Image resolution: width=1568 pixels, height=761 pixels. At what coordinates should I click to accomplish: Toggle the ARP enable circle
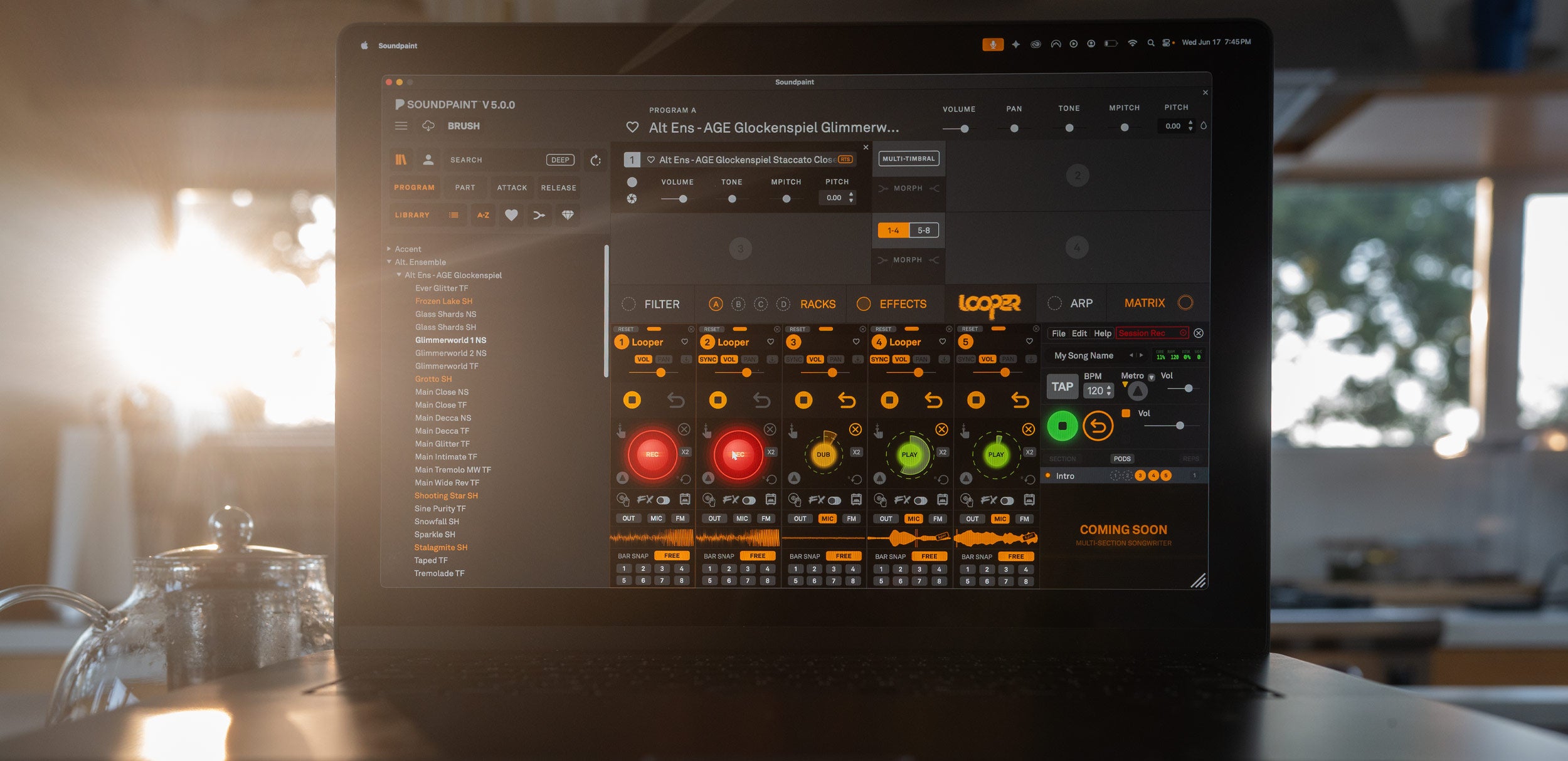point(1055,303)
